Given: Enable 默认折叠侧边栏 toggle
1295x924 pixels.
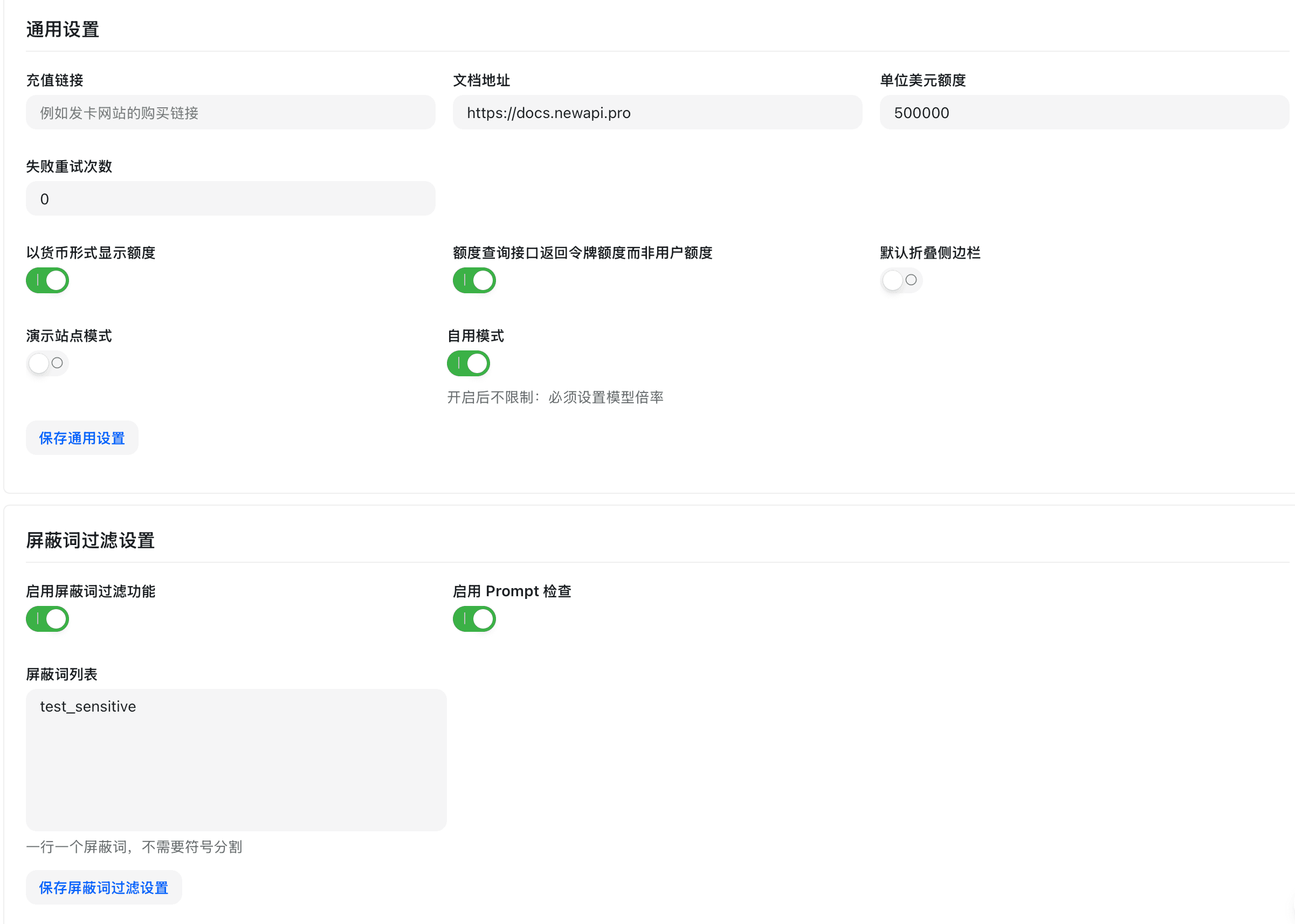Looking at the screenshot, I should [901, 280].
